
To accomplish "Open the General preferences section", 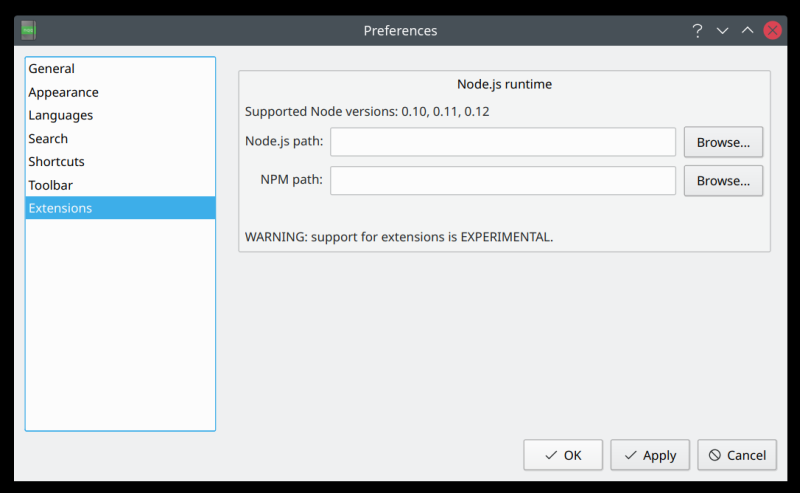I will point(52,69).
